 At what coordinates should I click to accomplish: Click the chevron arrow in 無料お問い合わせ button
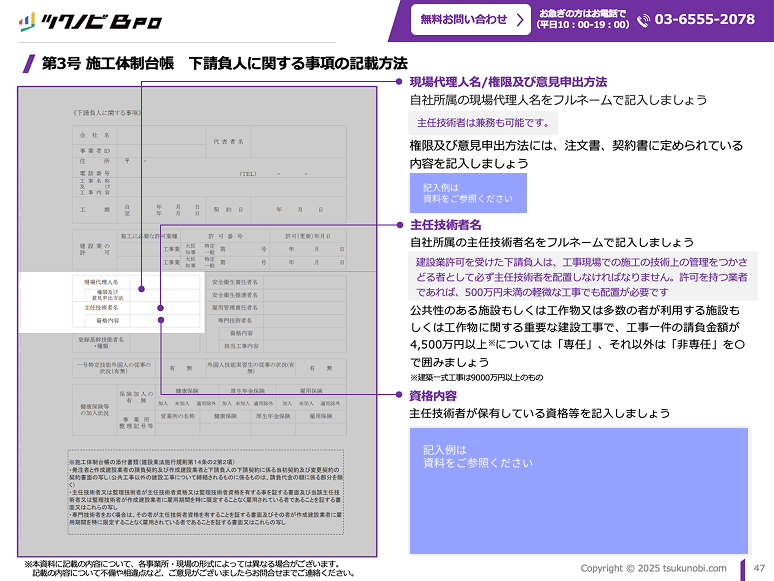(x=519, y=20)
